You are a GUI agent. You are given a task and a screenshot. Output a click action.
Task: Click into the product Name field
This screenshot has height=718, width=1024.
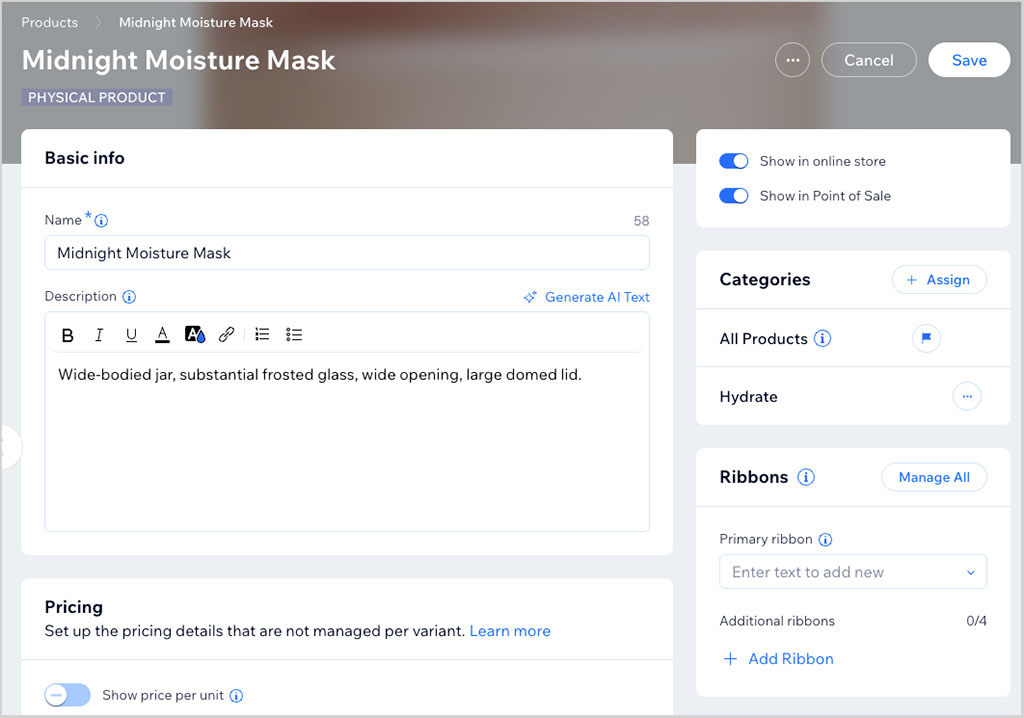(x=347, y=253)
